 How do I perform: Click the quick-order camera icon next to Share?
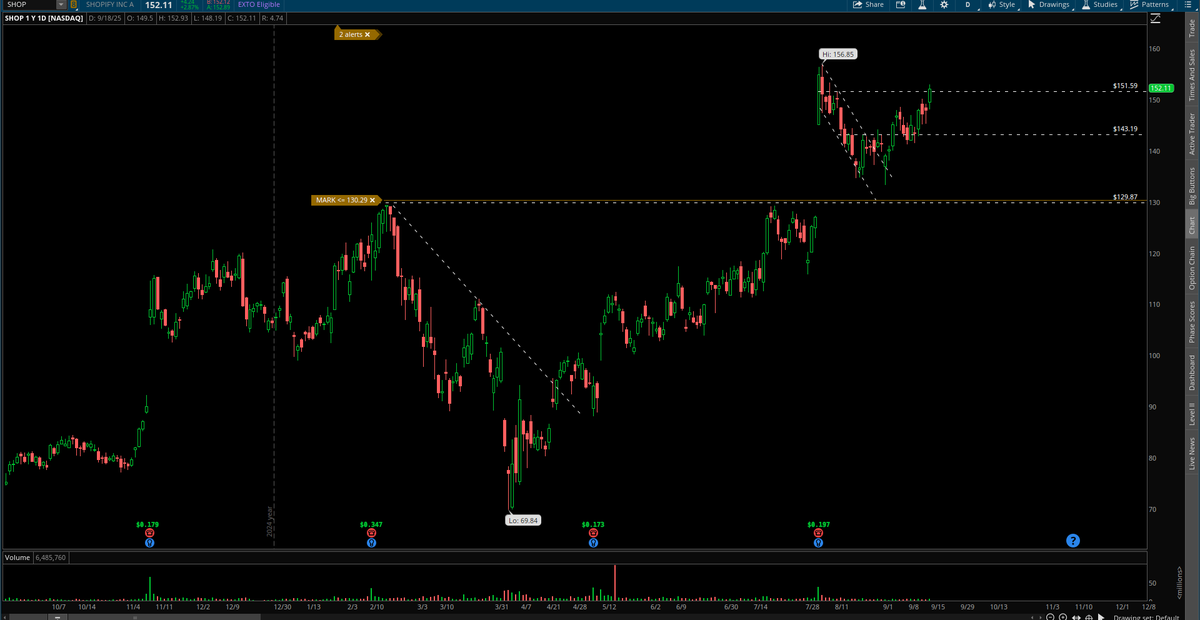[900, 5]
